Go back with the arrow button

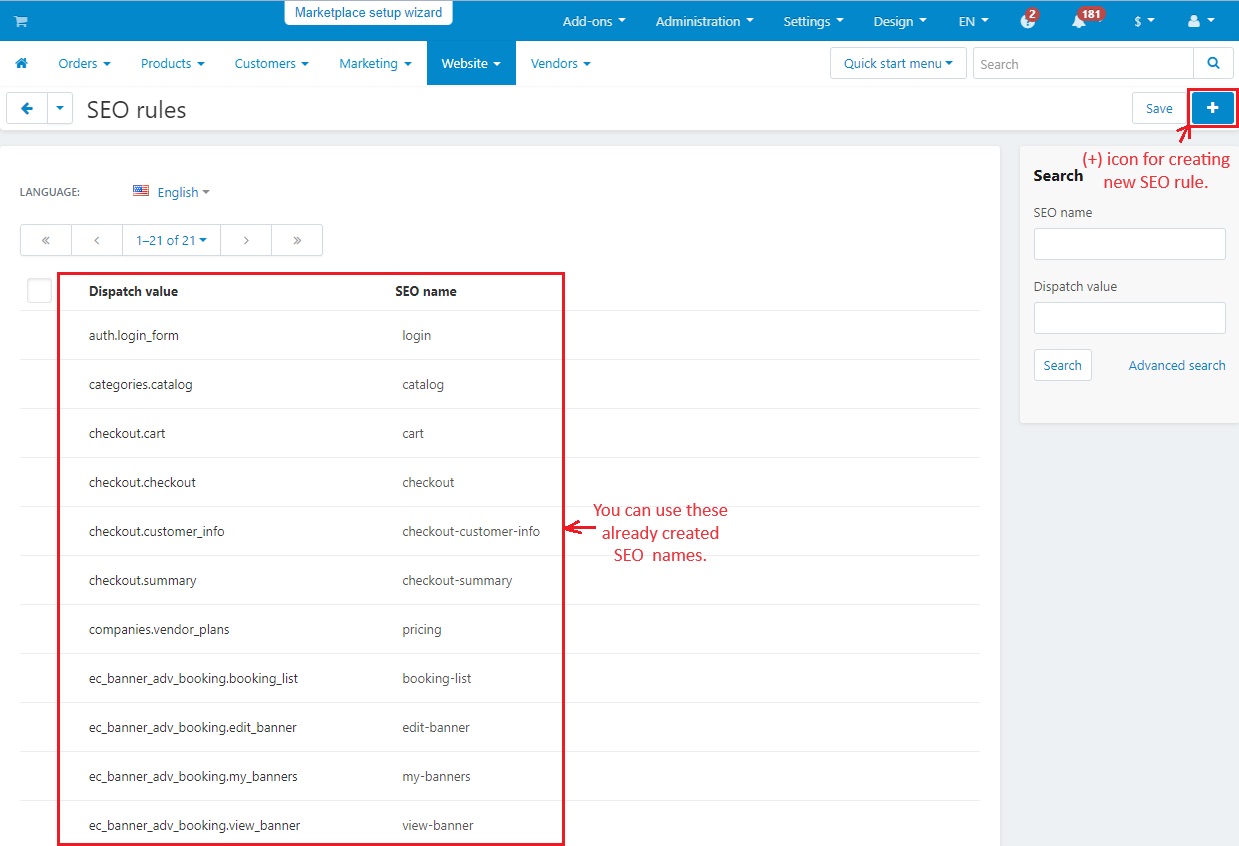(x=27, y=108)
